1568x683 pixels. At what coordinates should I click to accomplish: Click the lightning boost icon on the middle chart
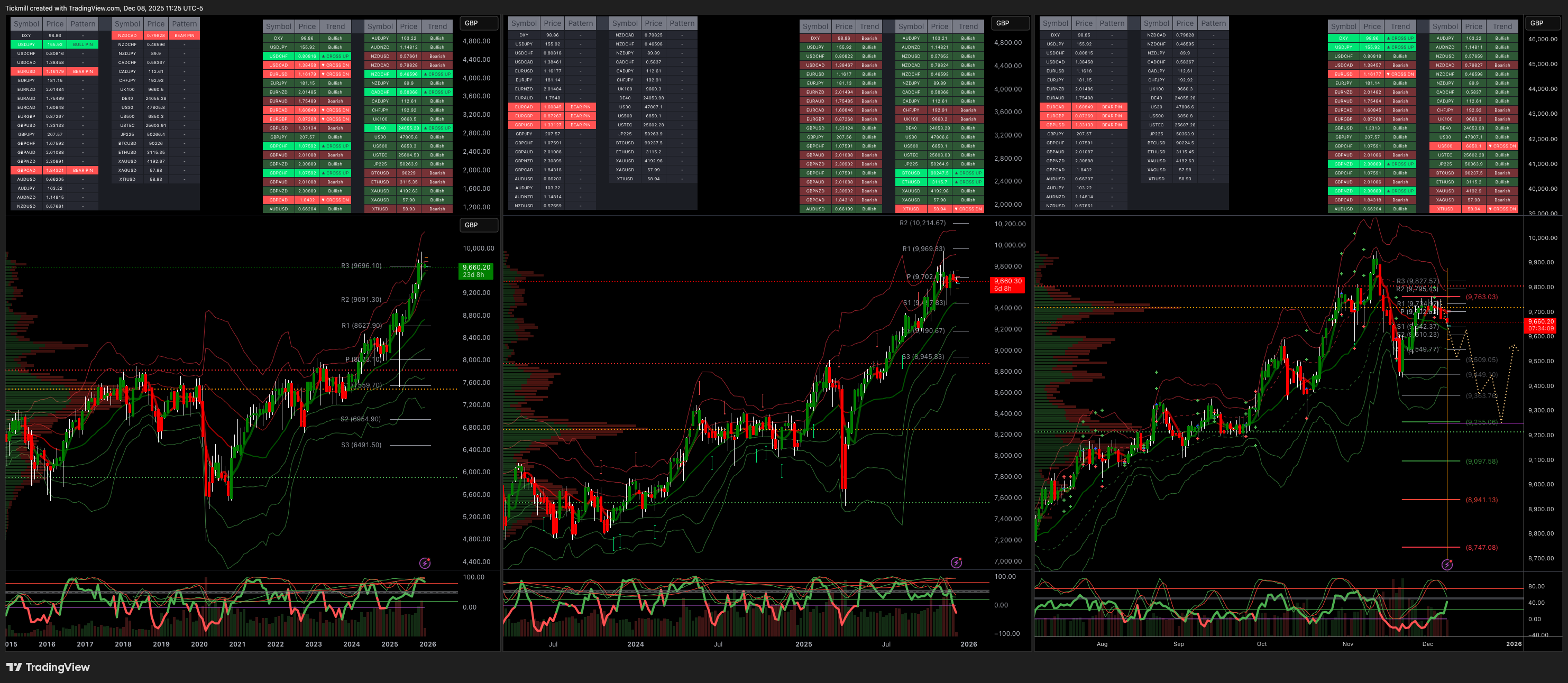point(956,563)
